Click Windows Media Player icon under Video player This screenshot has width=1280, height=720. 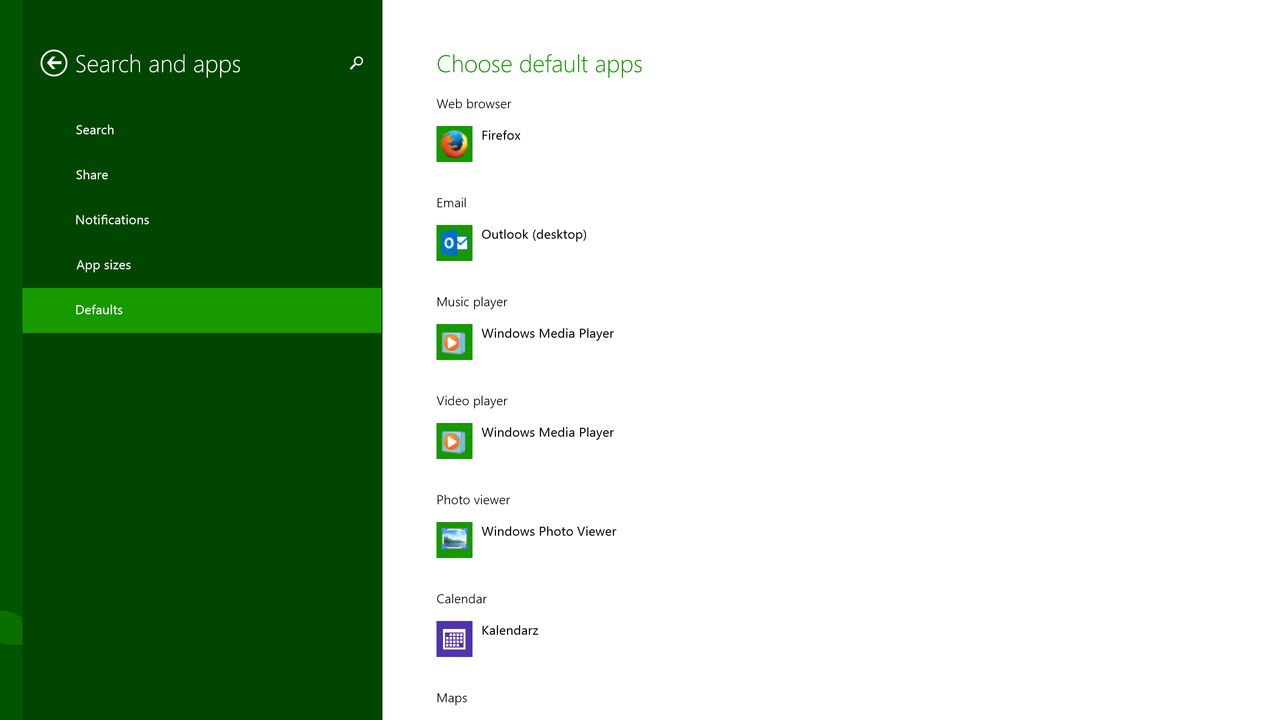point(454,441)
